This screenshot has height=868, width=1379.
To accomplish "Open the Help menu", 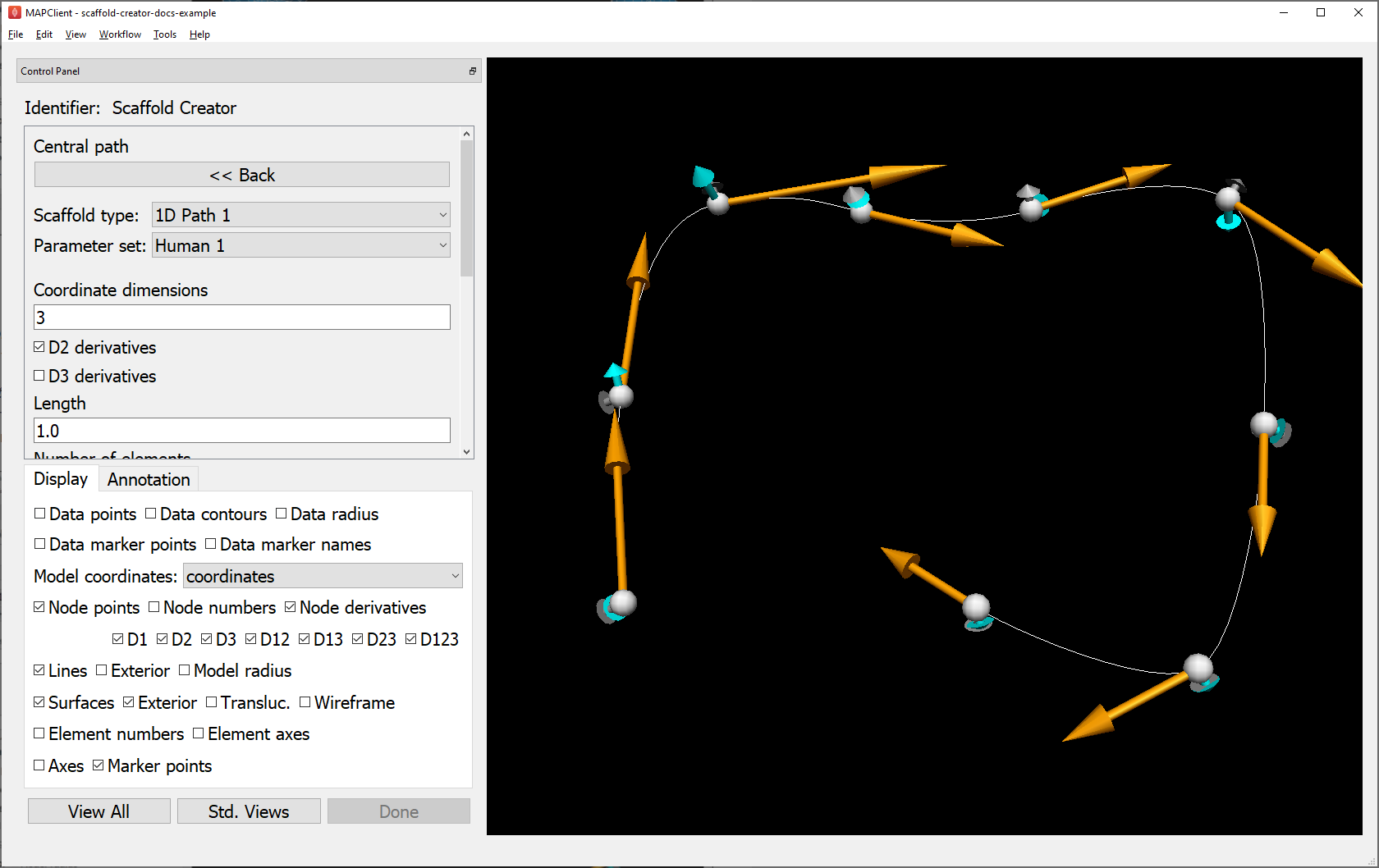I will [199, 34].
